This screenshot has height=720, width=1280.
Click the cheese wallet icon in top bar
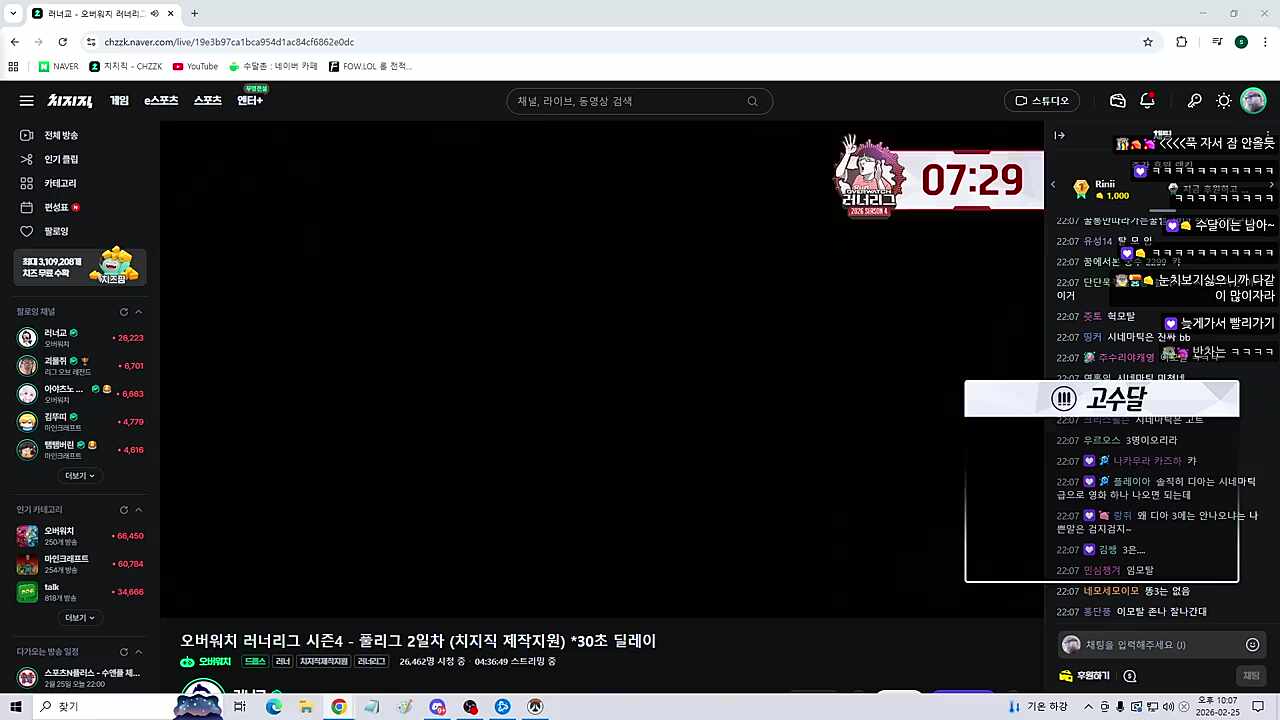pos(1117,100)
